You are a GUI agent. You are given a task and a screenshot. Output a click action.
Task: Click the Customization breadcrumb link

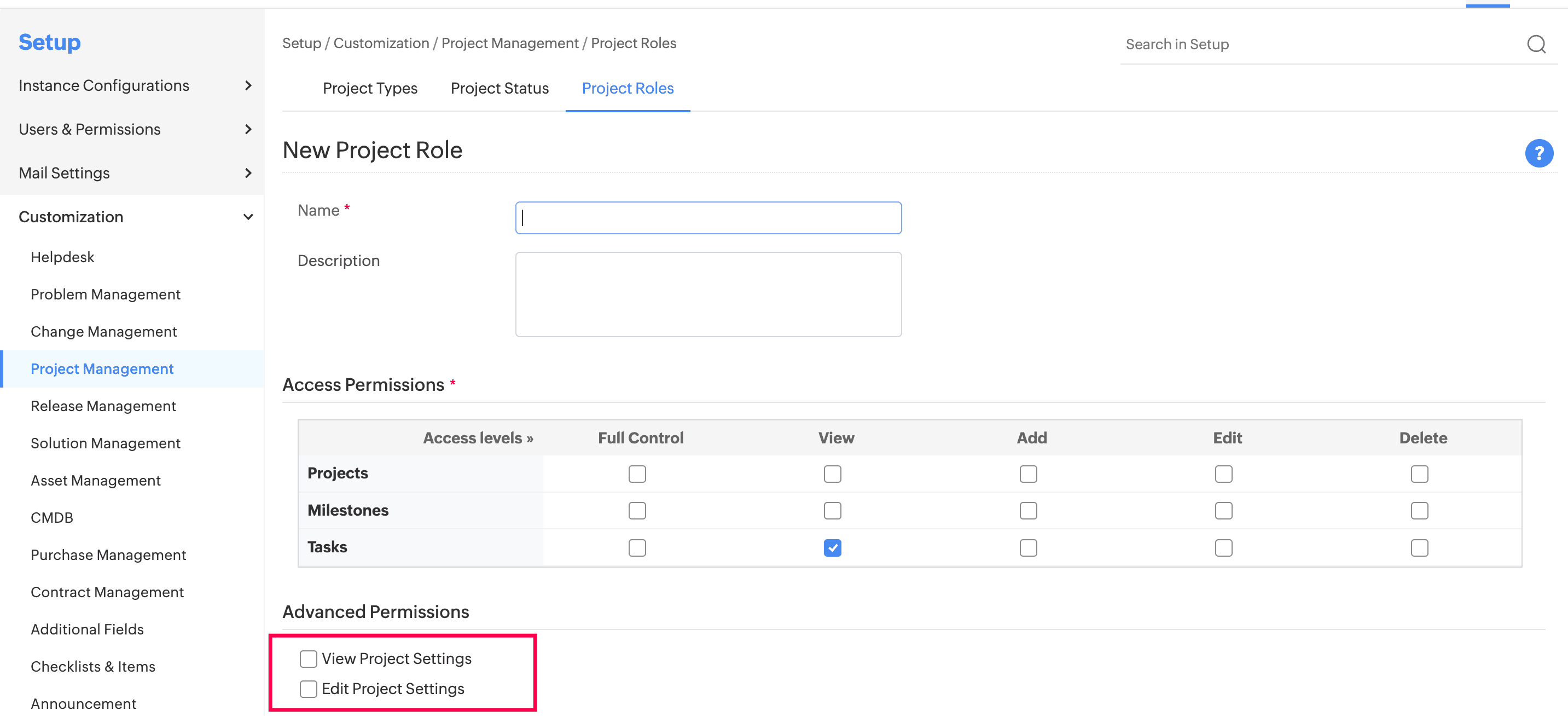point(381,43)
